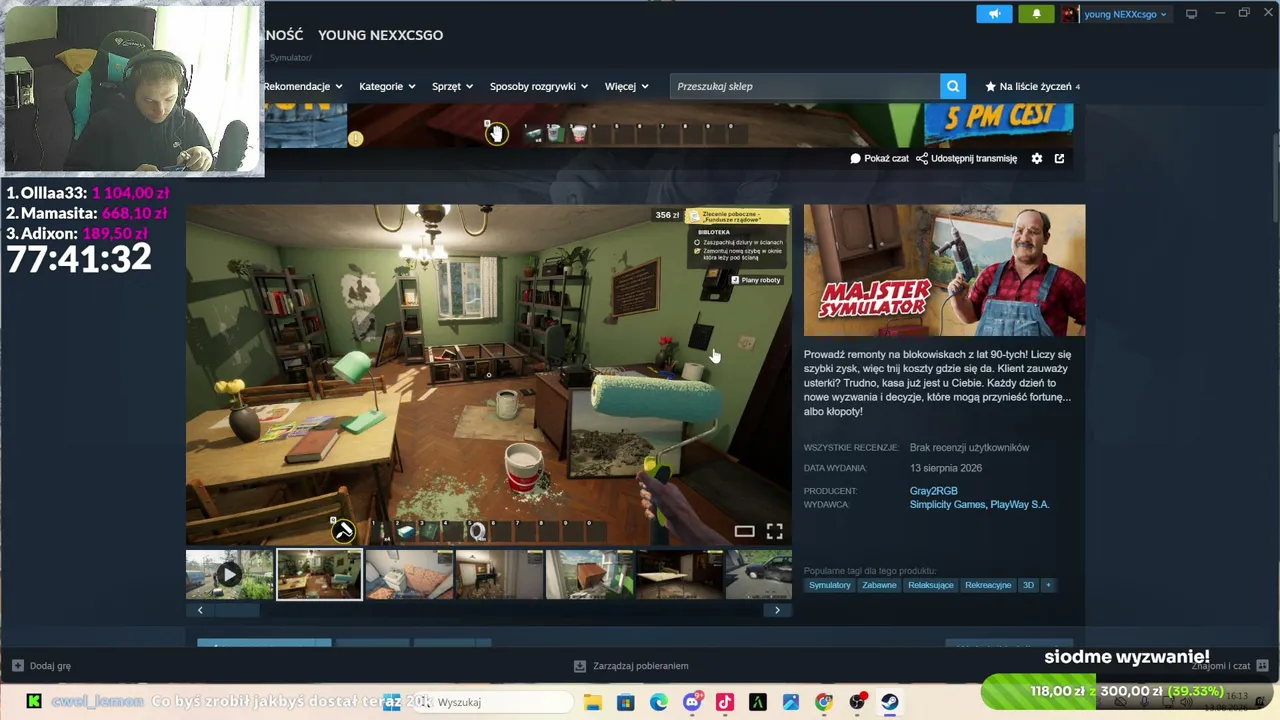This screenshot has height=720, width=1280.
Task: Toggle theater mode on the screenshot viewer
Action: pyautogui.click(x=744, y=531)
